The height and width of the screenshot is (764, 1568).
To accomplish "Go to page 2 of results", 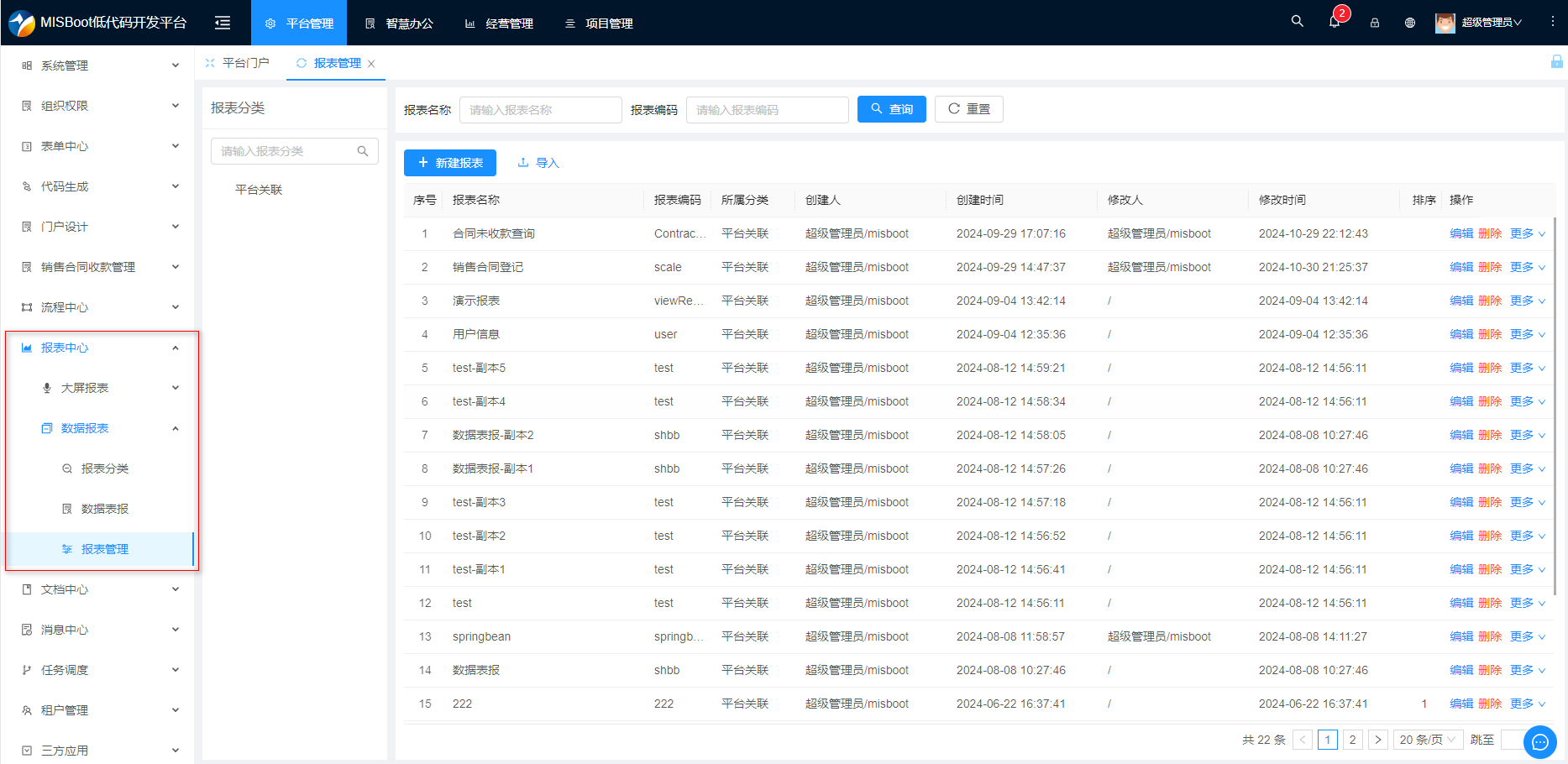I will tap(1352, 740).
